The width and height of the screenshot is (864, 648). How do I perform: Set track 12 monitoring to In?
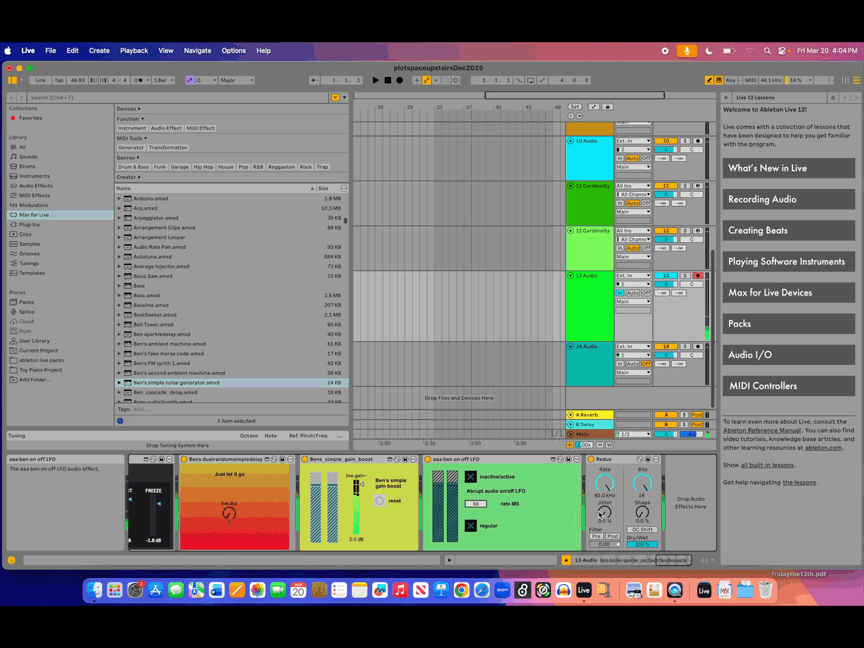[x=620, y=249]
